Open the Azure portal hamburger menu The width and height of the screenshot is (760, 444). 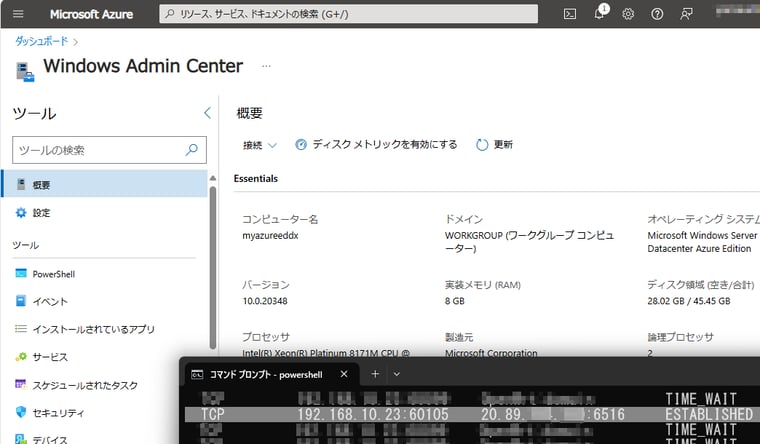18,14
